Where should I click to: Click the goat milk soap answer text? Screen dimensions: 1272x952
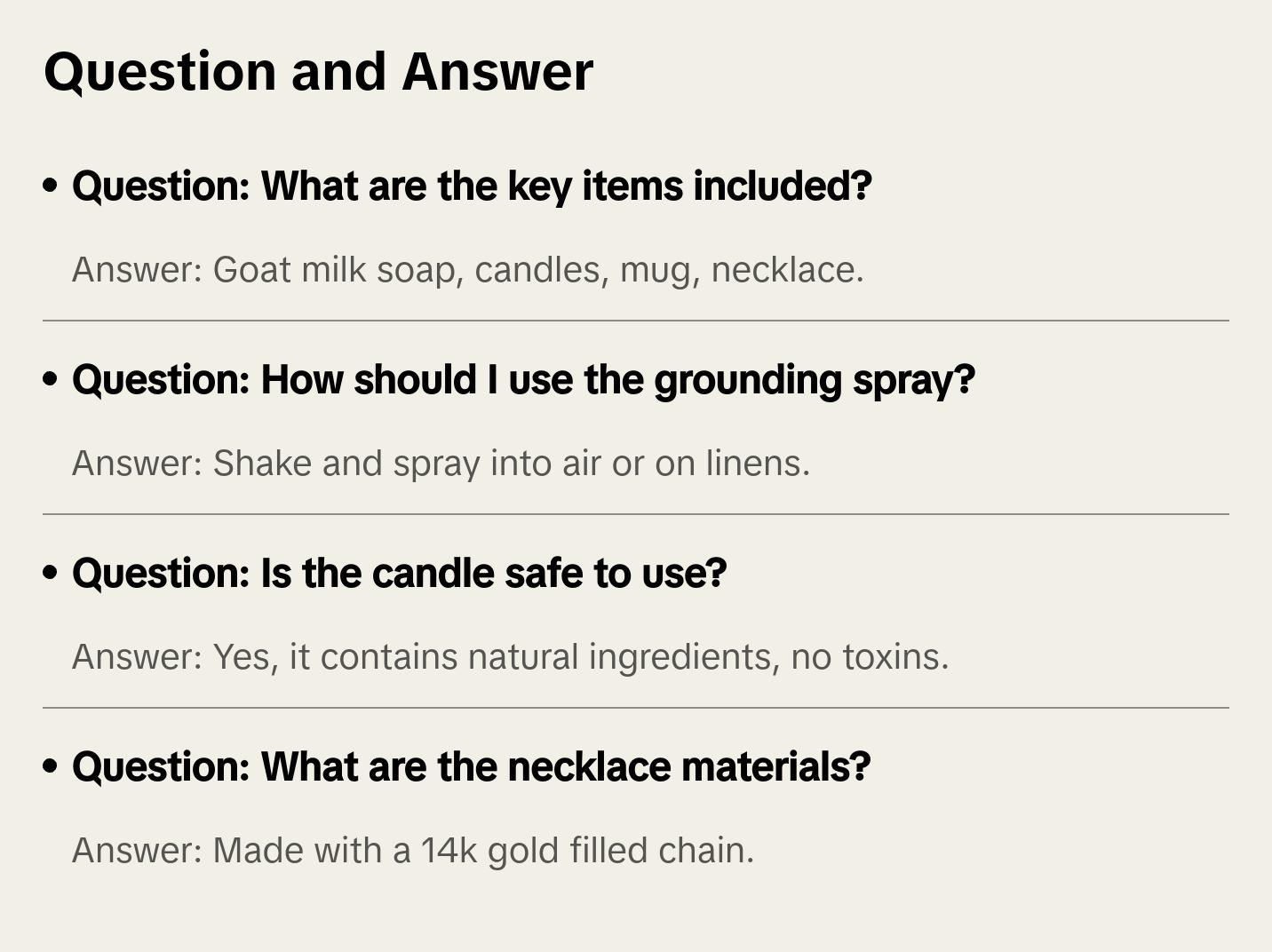pyautogui.click(x=467, y=270)
